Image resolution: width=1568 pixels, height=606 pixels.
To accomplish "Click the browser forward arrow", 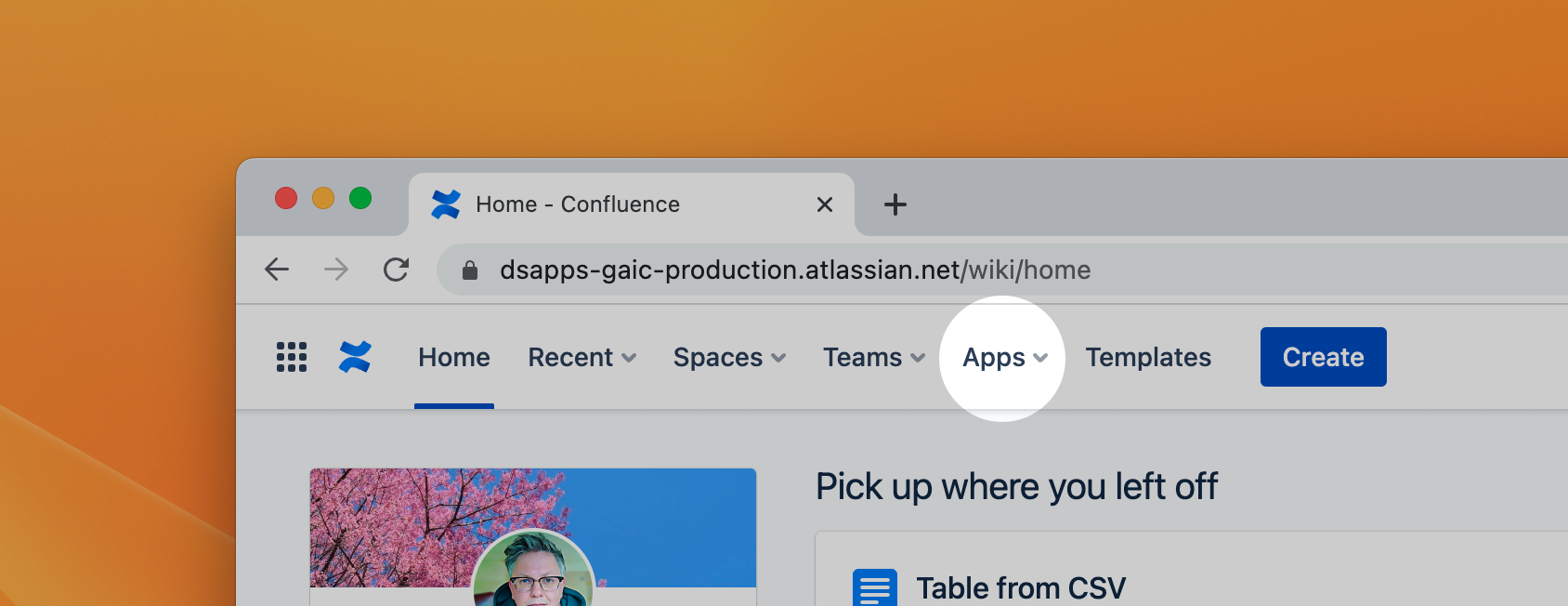I will pos(336,270).
